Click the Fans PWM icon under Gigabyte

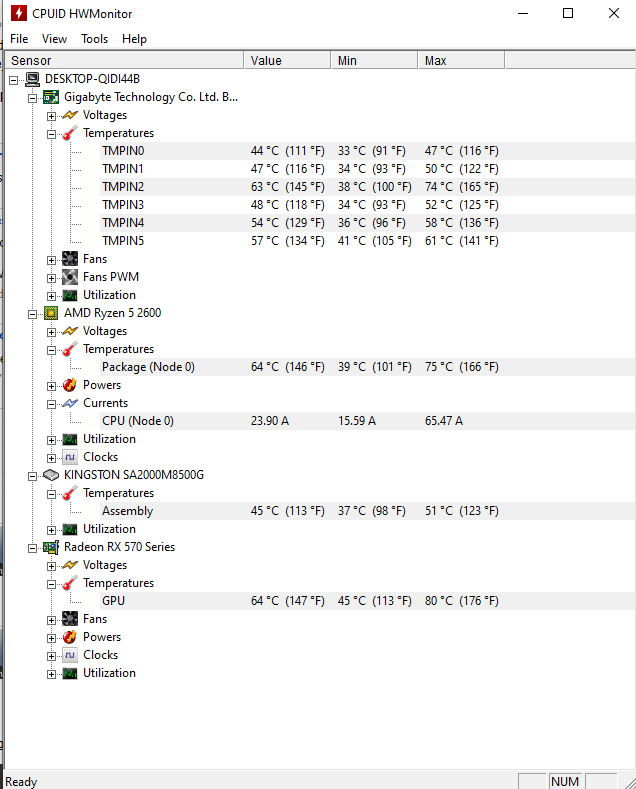coord(70,277)
